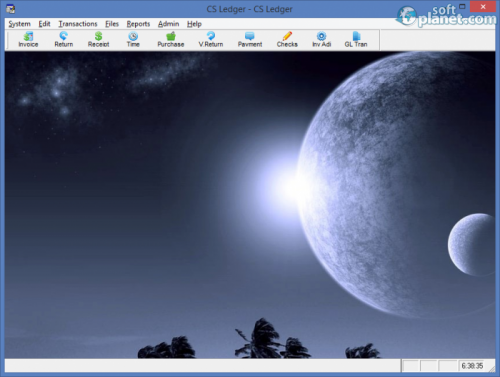
Task: Open the Admin menu
Action: (x=168, y=24)
